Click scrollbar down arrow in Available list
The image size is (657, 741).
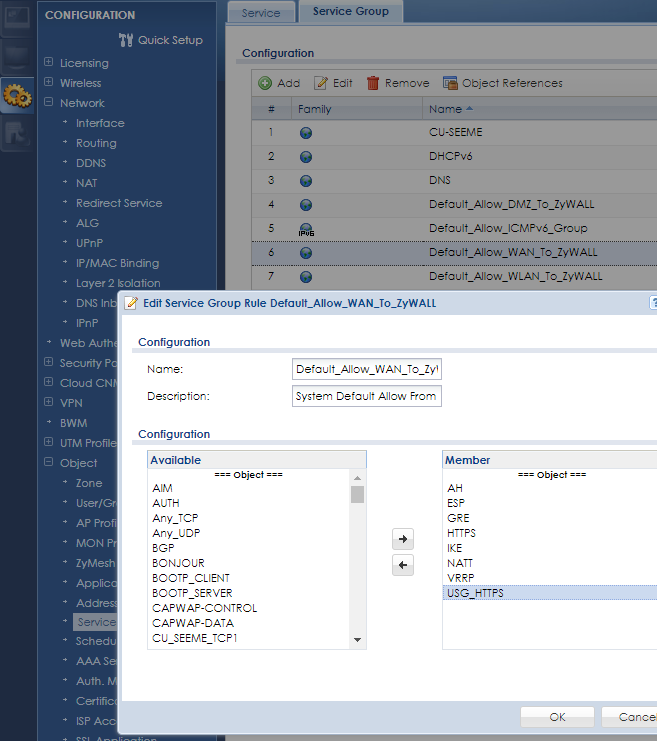point(357,640)
